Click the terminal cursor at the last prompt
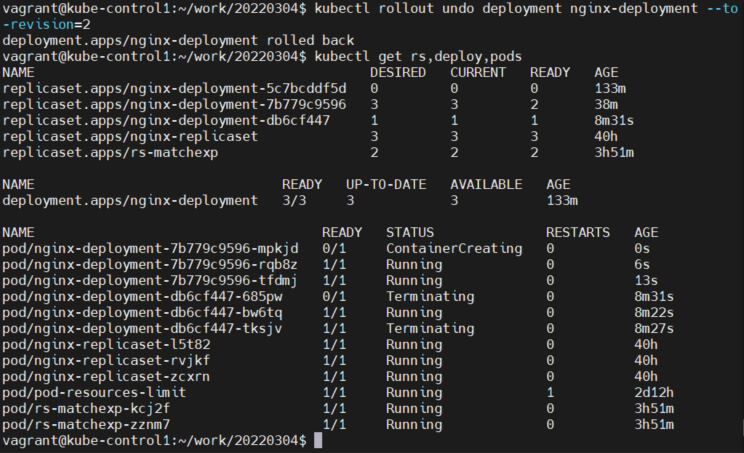744x453 pixels. point(318,441)
